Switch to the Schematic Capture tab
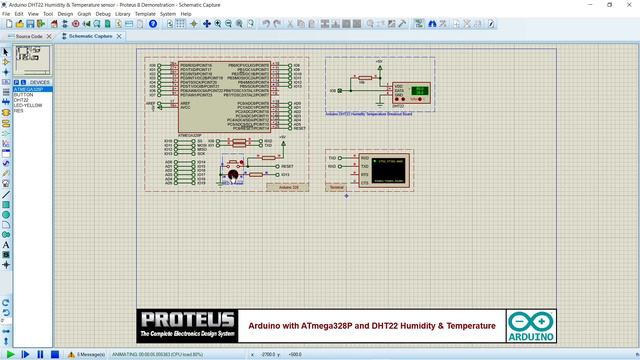This screenshot has height=360, width=640. (90, 36)
